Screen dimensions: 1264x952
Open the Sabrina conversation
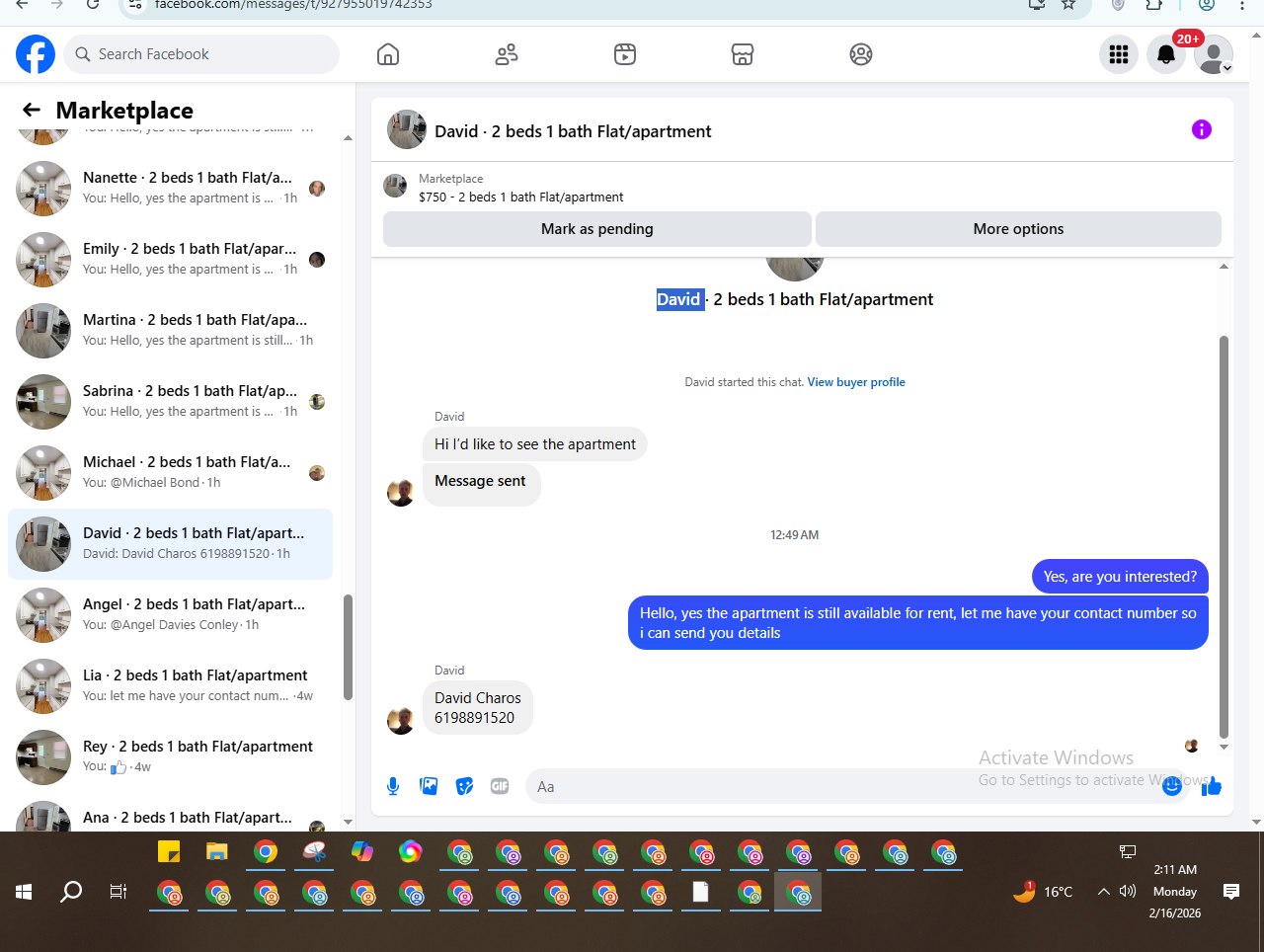pyautogui.click(x=170, y=402)
